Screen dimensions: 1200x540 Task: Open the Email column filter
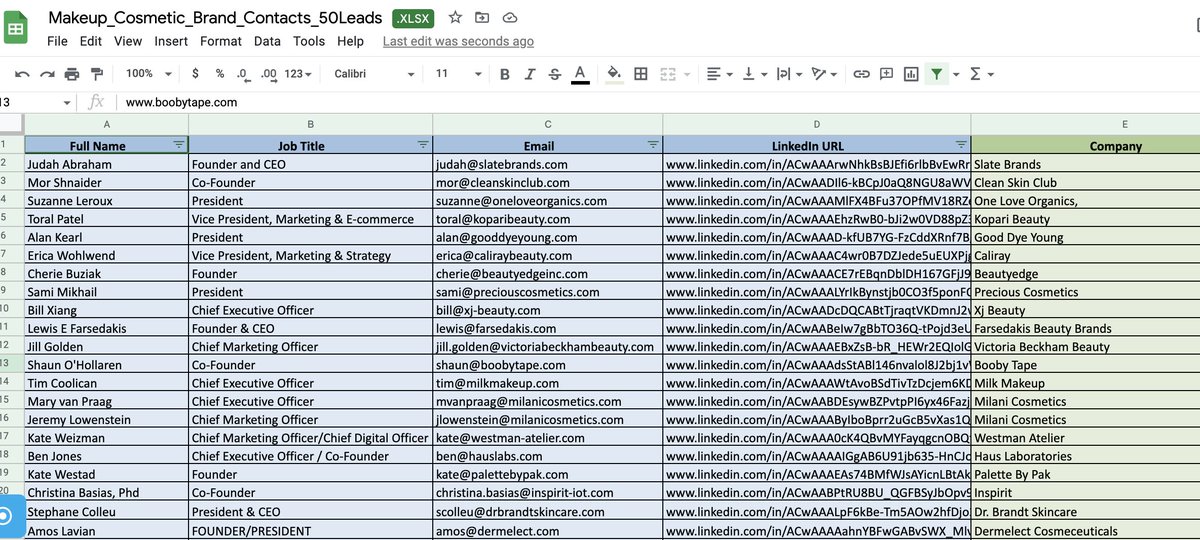[x=653, y=145]
